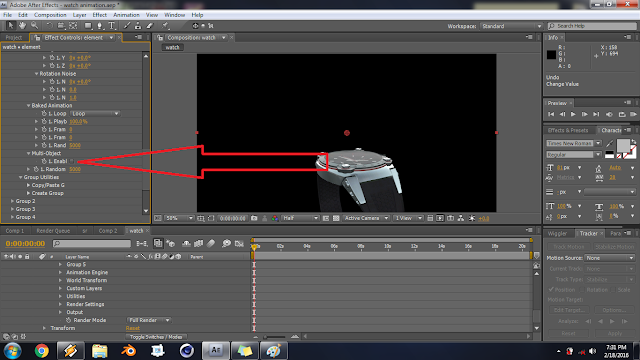The height and width of the screenshot is (360, 640).
Task: Select the Rectangle shape tool
Action: pos(88,26)
